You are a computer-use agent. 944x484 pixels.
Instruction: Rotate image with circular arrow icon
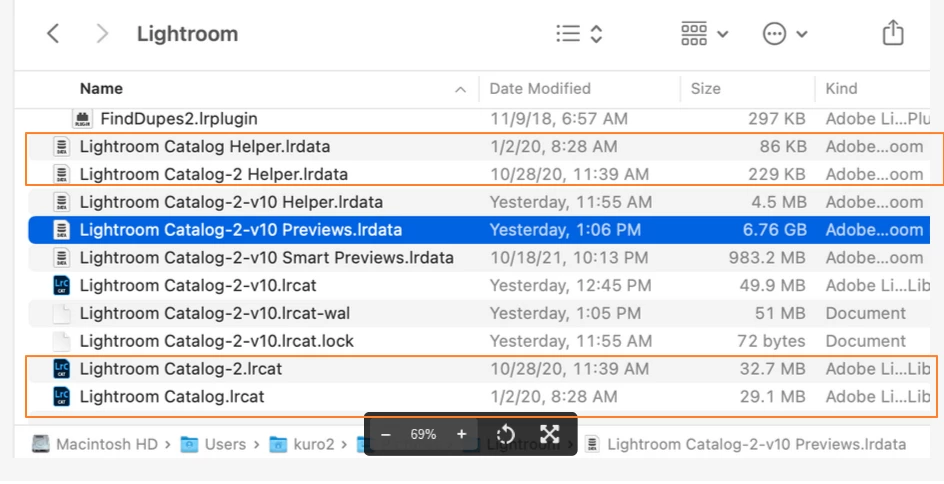coord(506,434)
